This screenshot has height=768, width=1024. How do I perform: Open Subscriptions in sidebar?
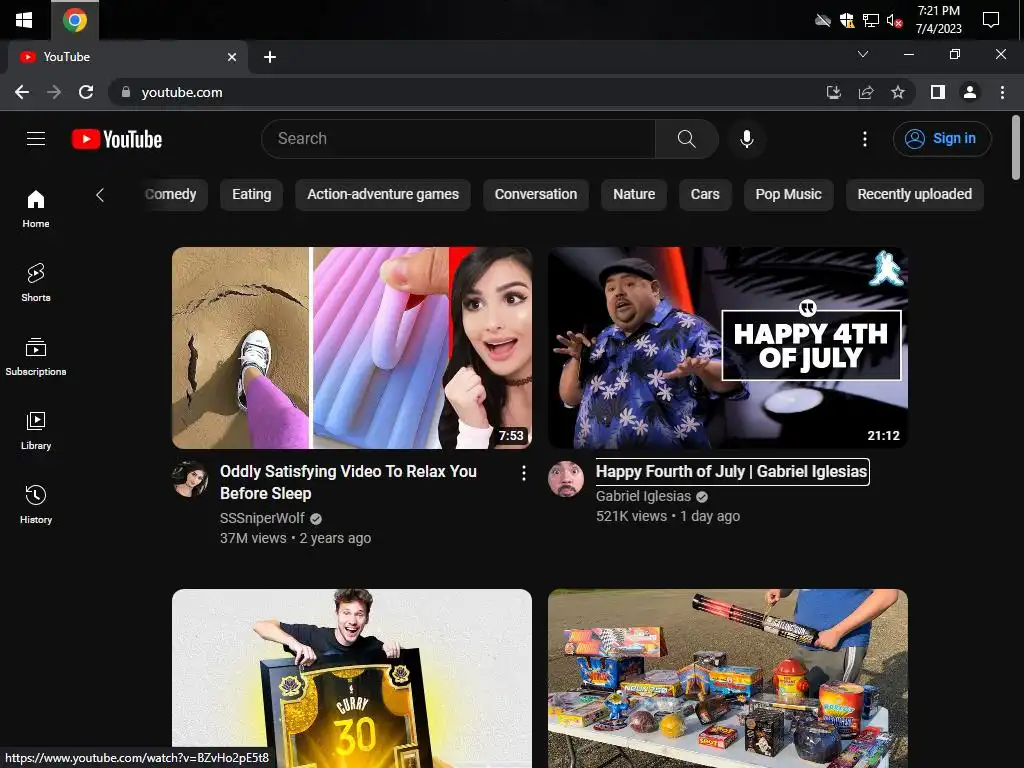[x=36, y=357]
